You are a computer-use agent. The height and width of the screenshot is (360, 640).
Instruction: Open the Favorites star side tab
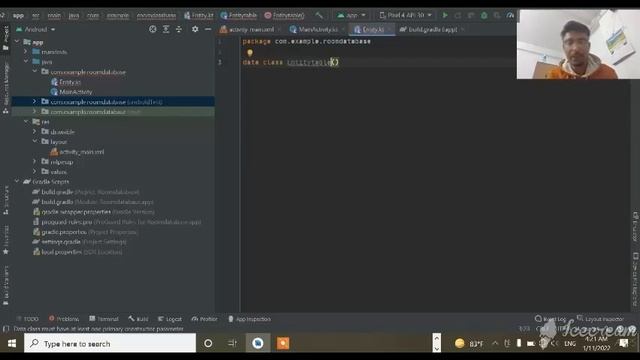(x=6, y=240)
